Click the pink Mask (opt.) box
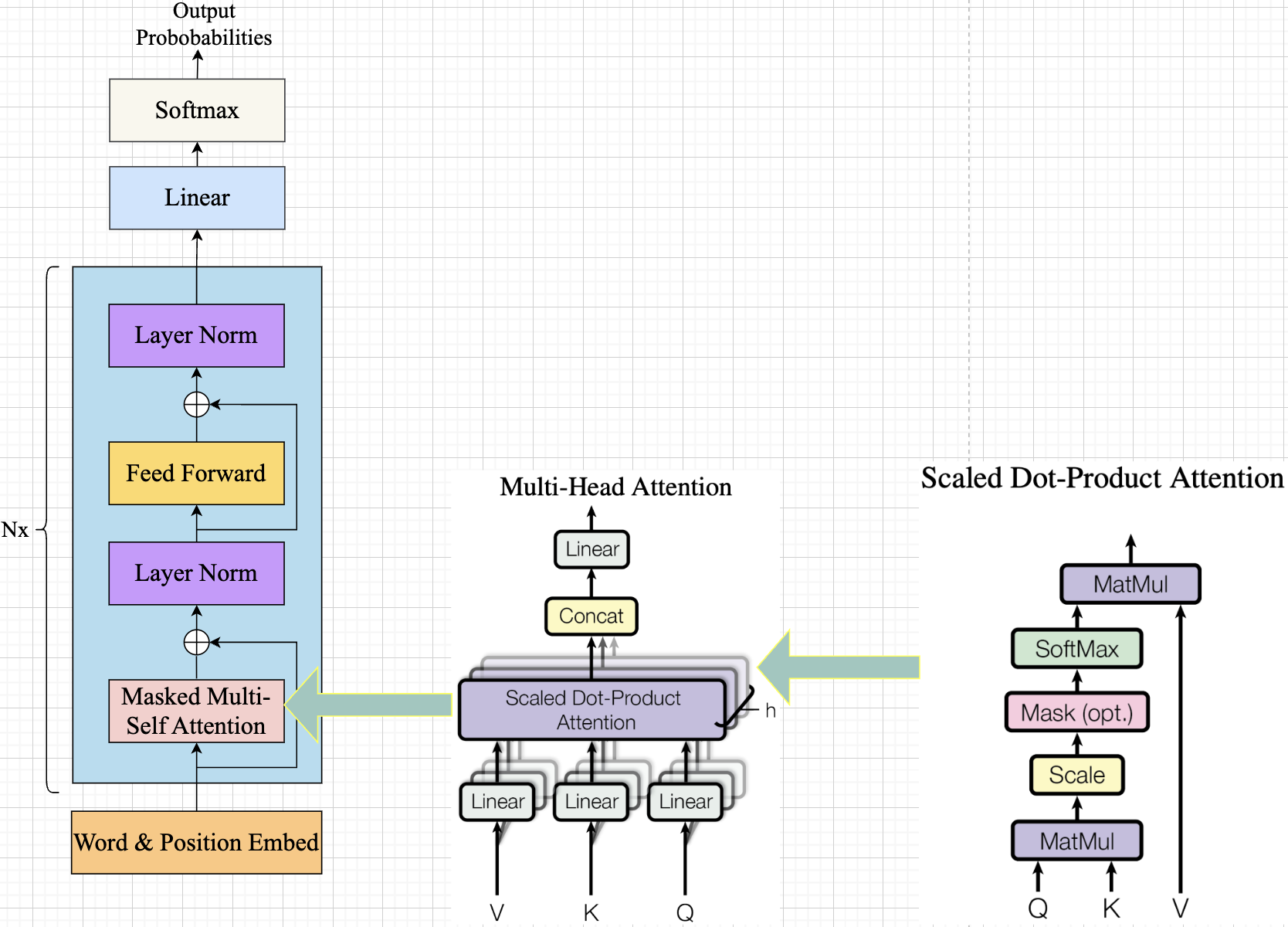The height and width of the screenshot is (927, 1288). pos(1076,712)
